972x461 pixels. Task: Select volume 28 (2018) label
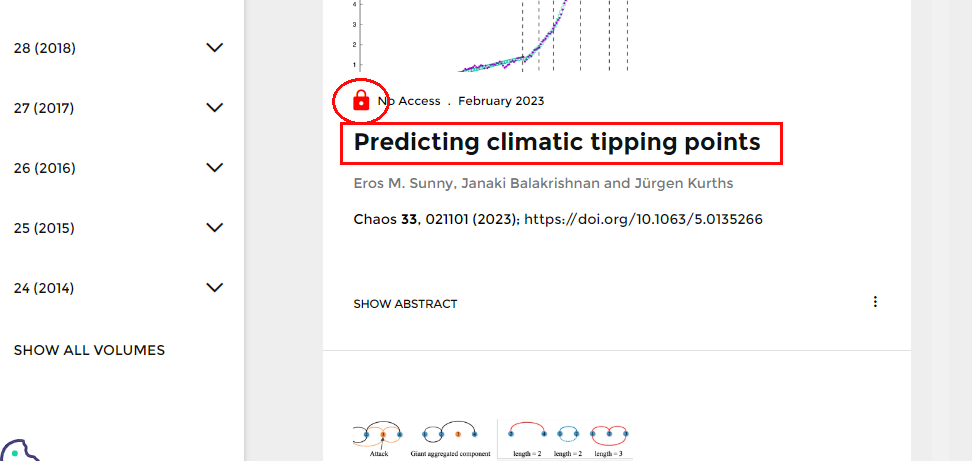point(45,48)
